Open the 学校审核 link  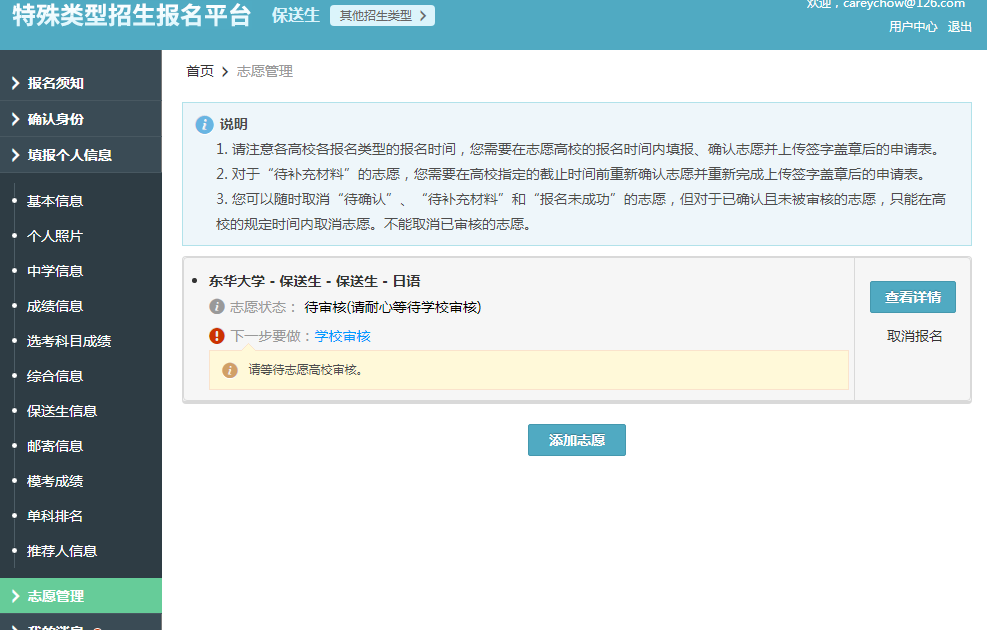[342, 336]
